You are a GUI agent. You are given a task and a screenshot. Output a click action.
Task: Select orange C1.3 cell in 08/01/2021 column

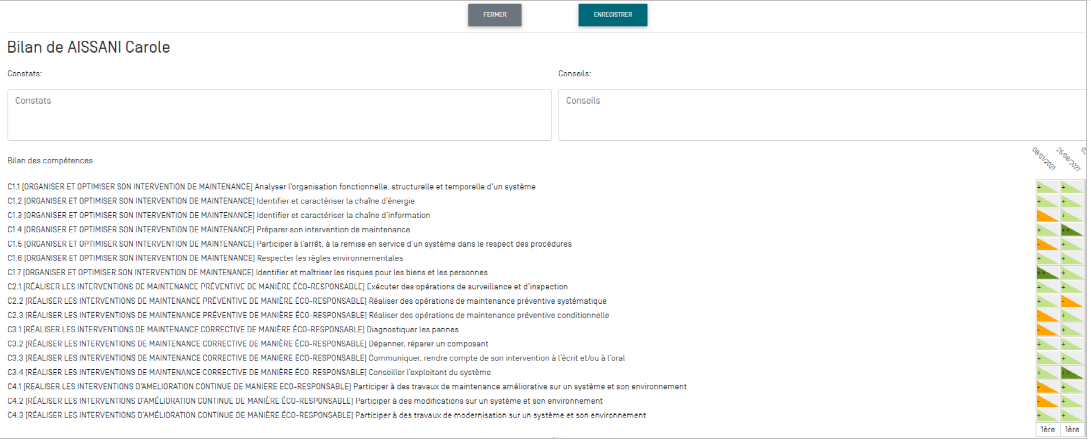[x=1047, y=215]
